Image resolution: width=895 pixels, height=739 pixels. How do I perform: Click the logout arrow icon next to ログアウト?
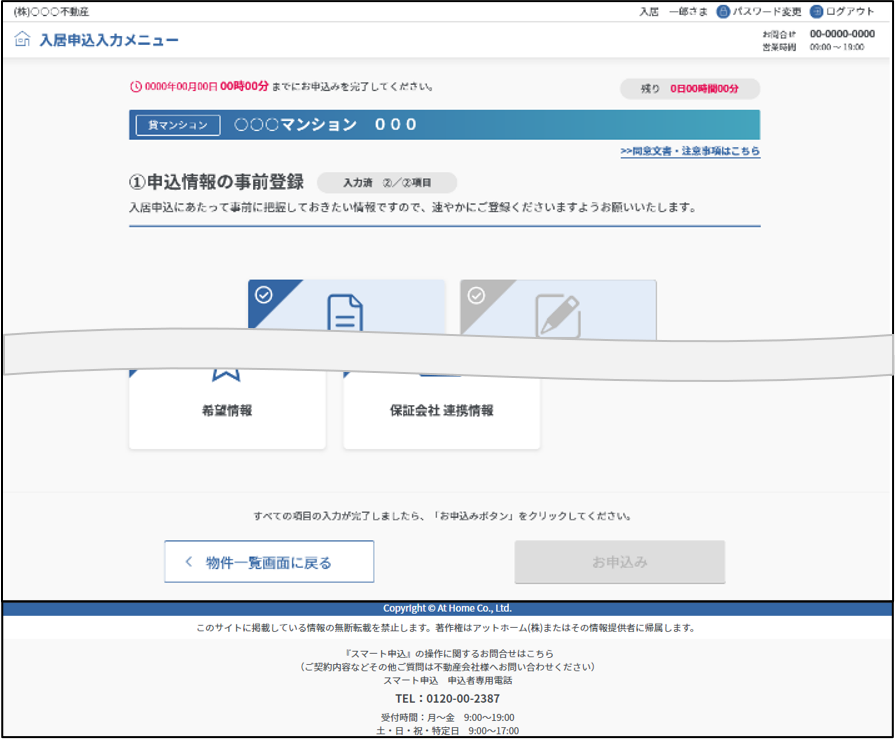(816, 11)
